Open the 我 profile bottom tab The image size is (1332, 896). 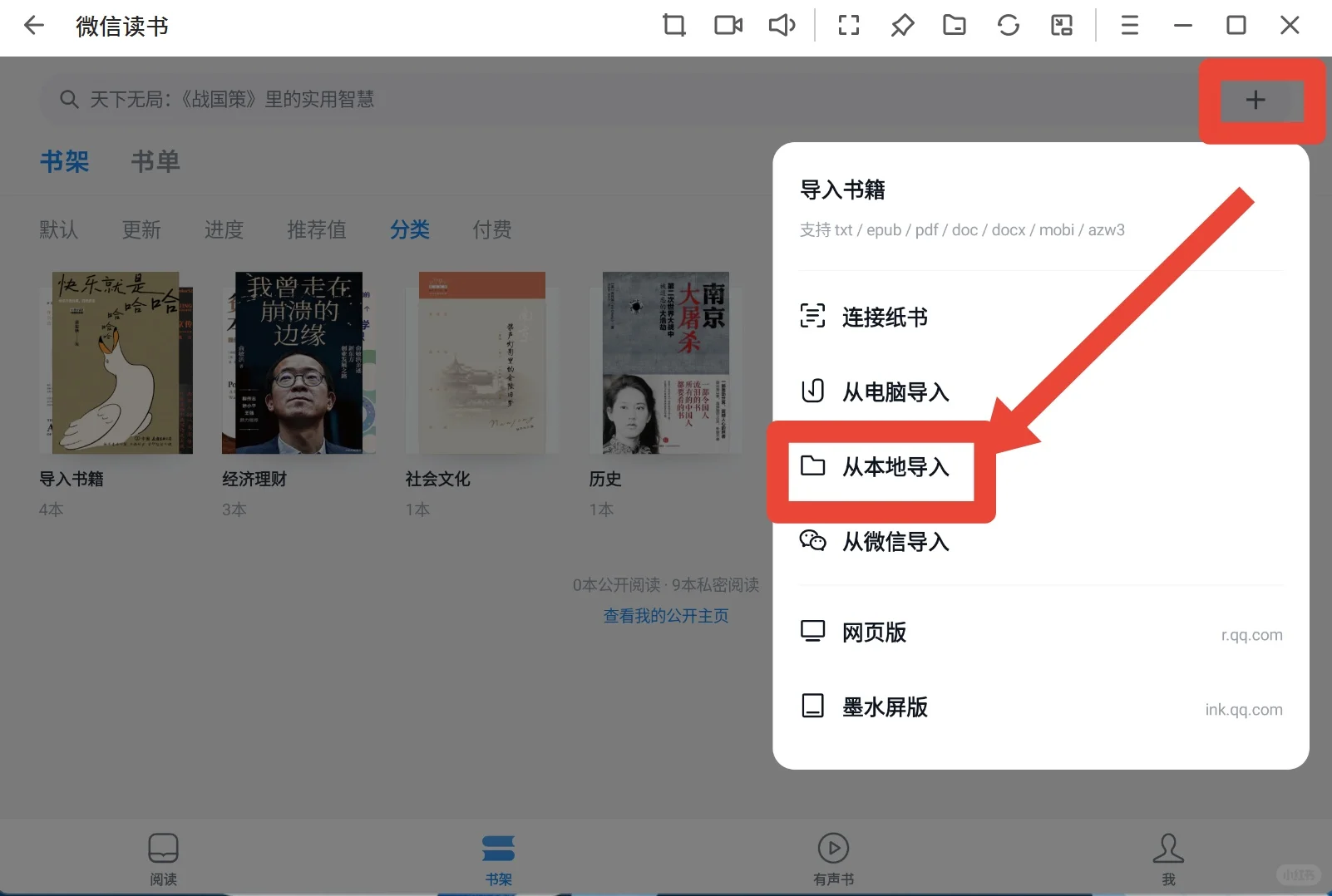tap(1168, 859)
